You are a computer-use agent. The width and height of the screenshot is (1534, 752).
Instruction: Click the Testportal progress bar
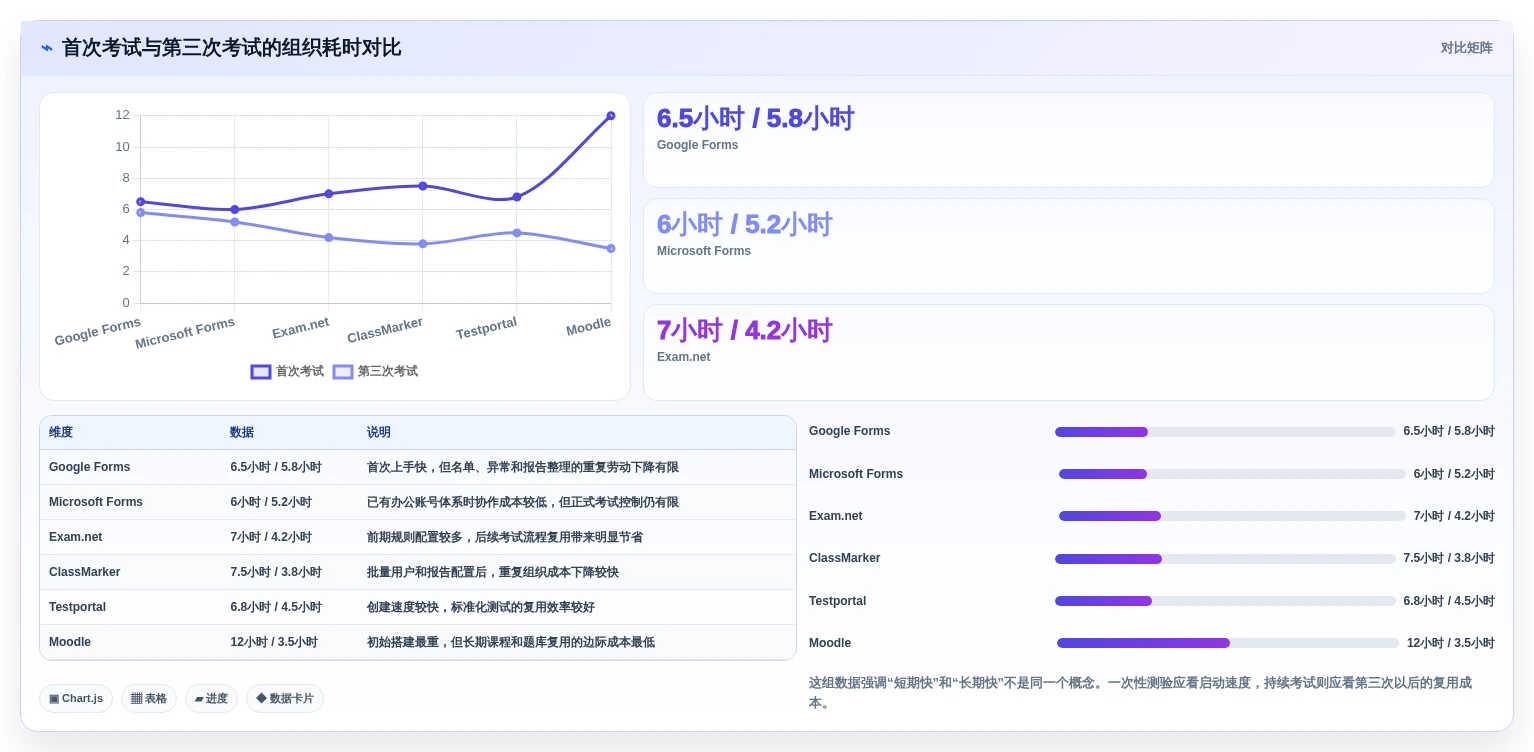1225,601
